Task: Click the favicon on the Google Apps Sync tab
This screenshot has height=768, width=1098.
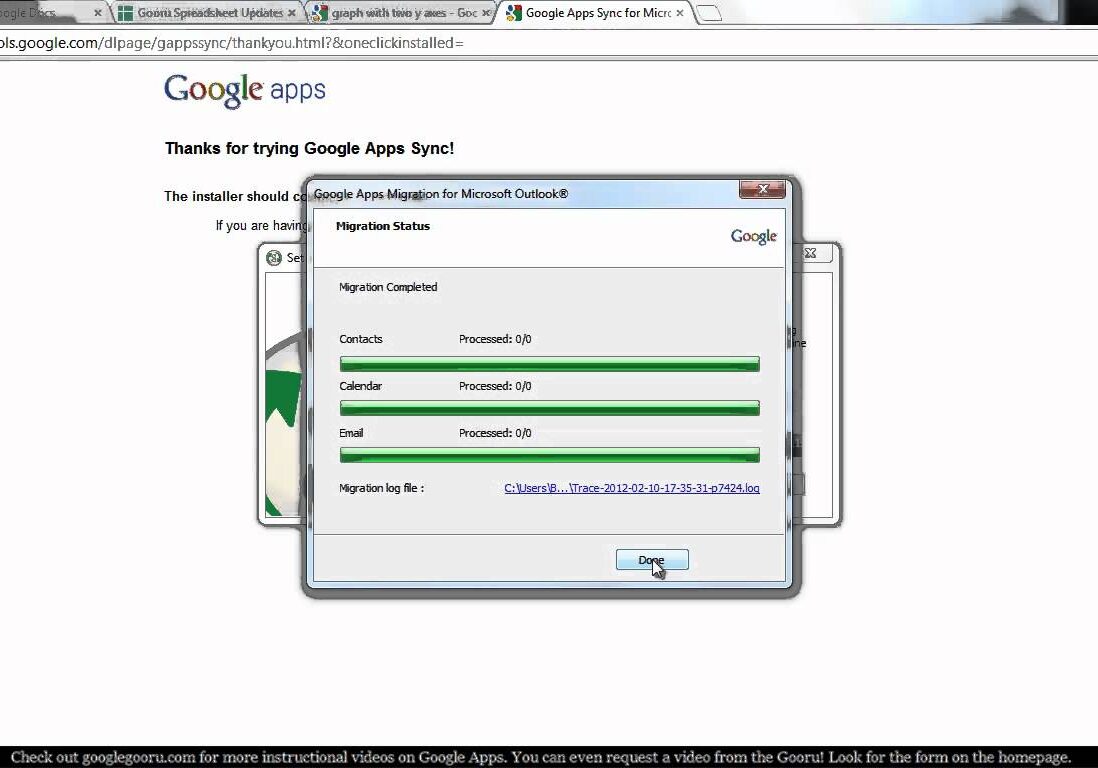Action: (513, 13)
